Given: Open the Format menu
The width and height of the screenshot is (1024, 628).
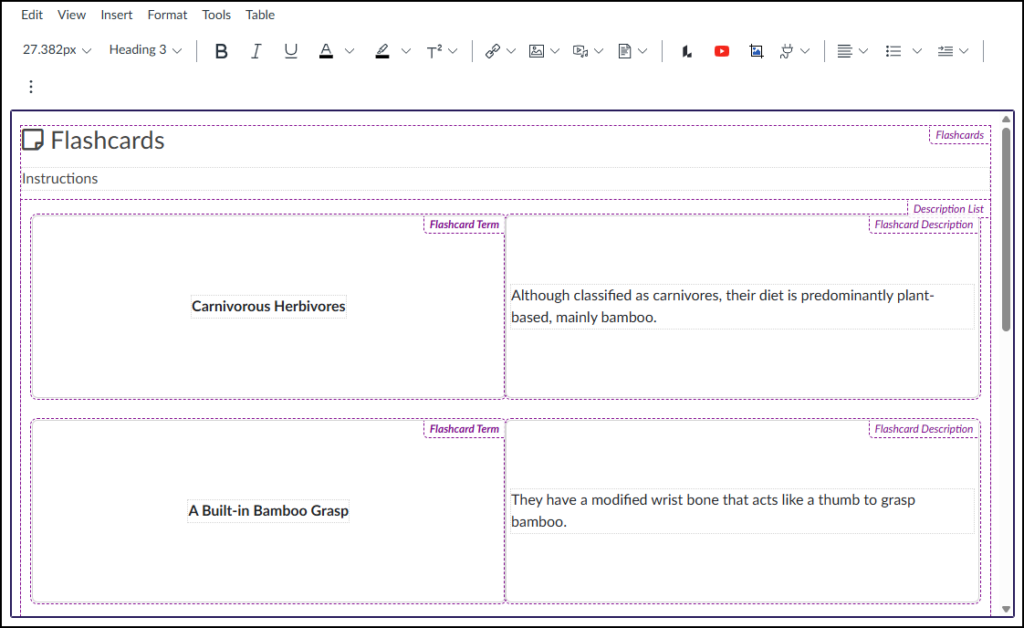Looking at the screenshot, I should pos(167,14).
